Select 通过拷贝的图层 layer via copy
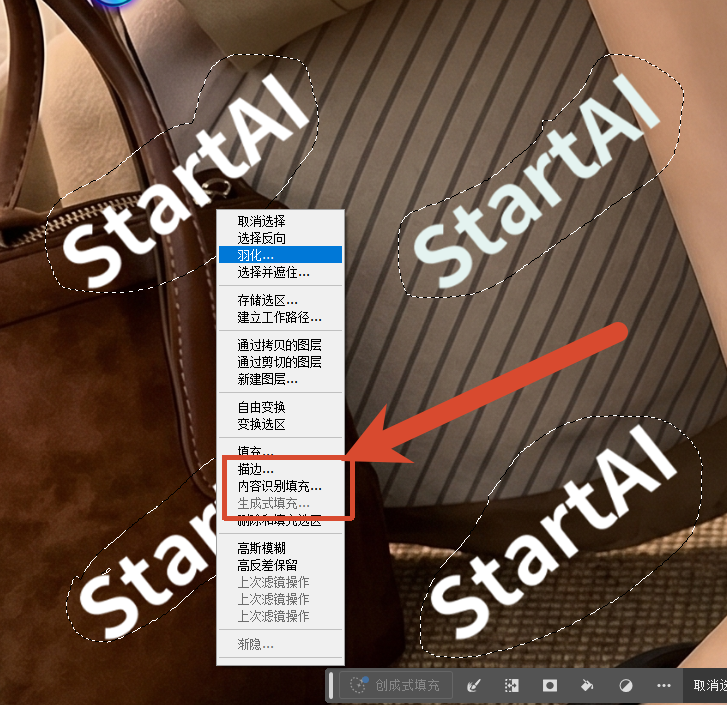Screen dimensions: 727x705 click(280, 345)
